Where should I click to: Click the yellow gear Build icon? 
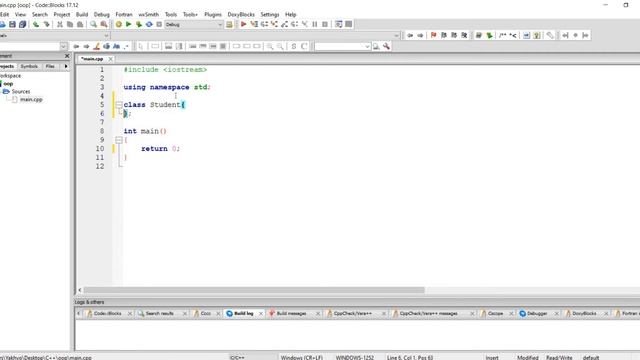coord(118,24)
